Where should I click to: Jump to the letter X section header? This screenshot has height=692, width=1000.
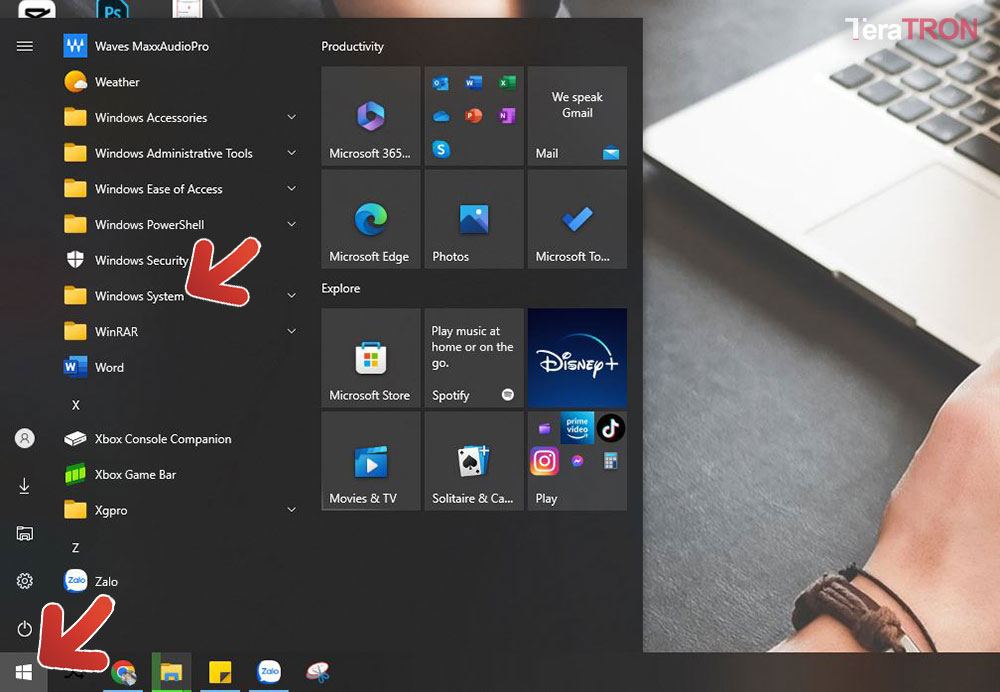point(75,405)
